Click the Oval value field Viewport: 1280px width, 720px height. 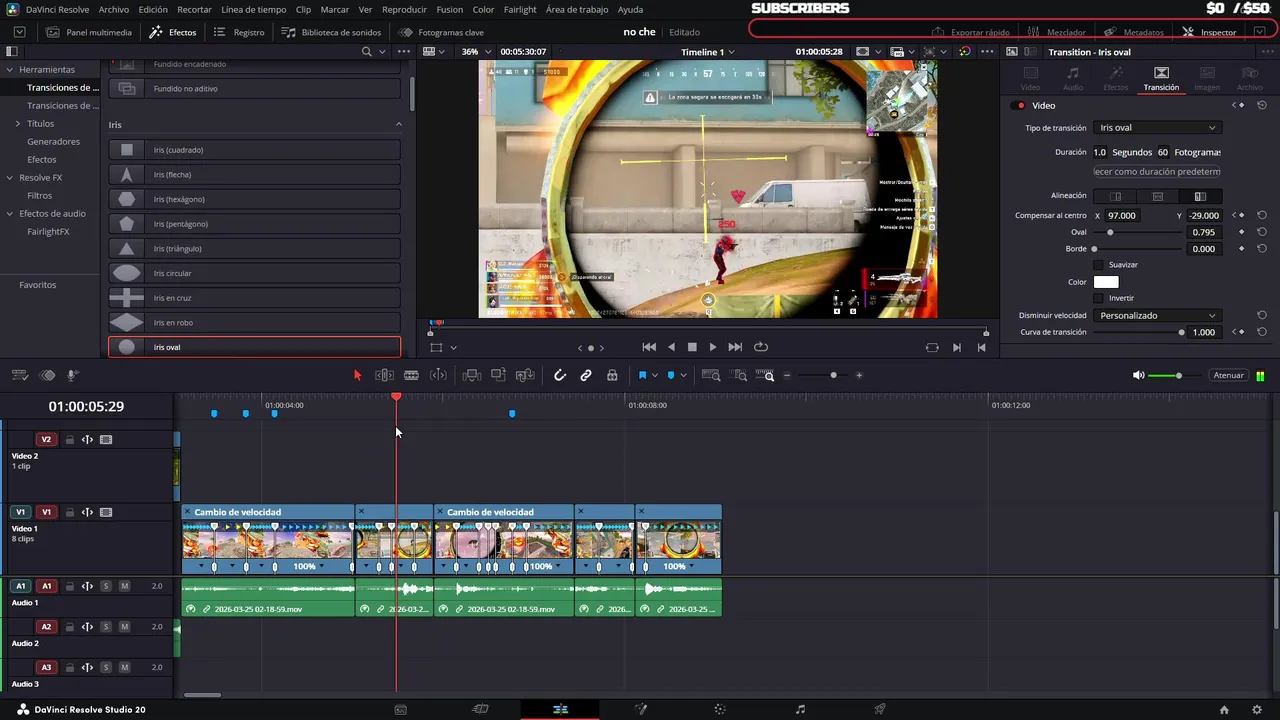point(1204,232)
